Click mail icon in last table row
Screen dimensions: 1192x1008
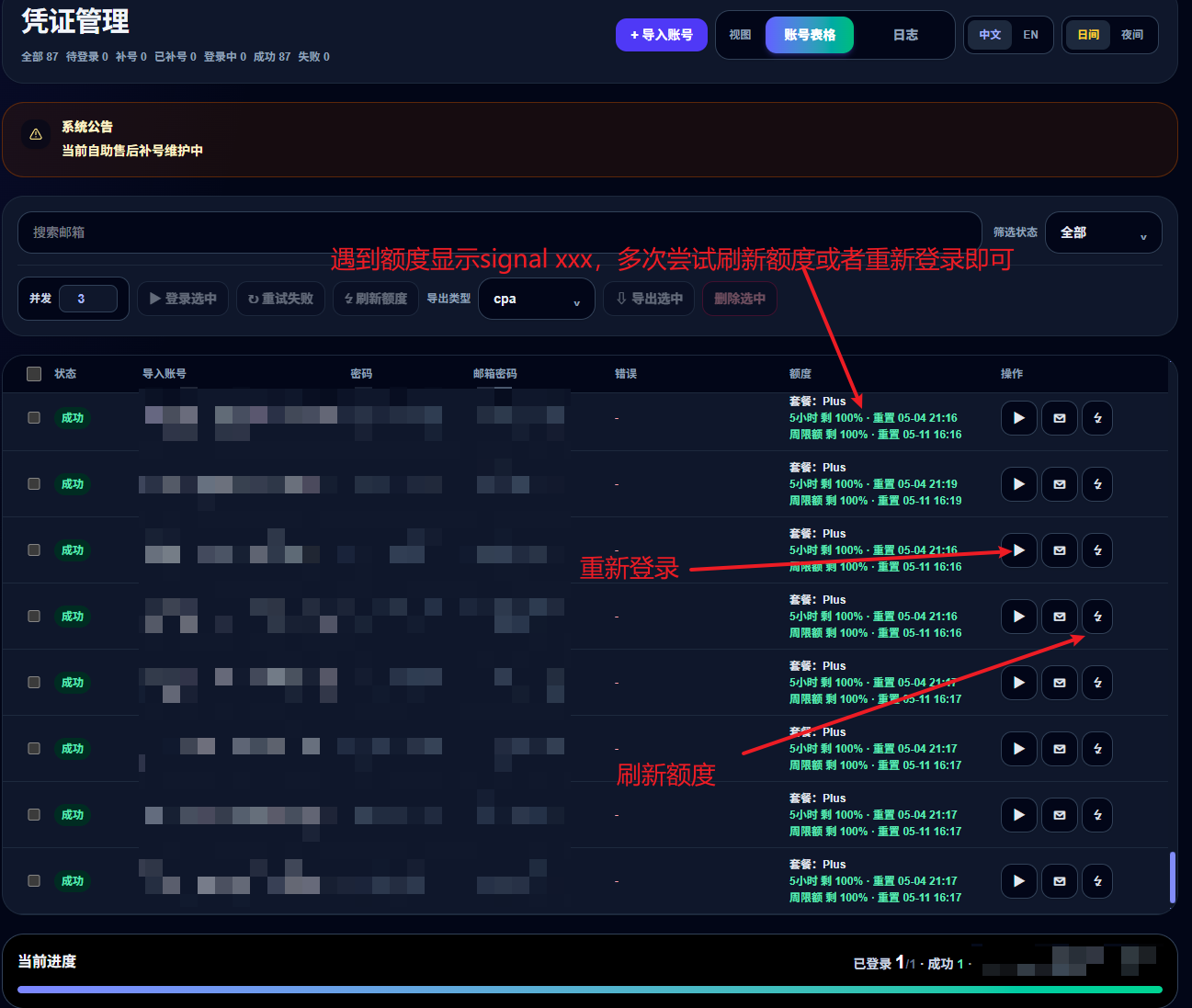(1059, 881)
